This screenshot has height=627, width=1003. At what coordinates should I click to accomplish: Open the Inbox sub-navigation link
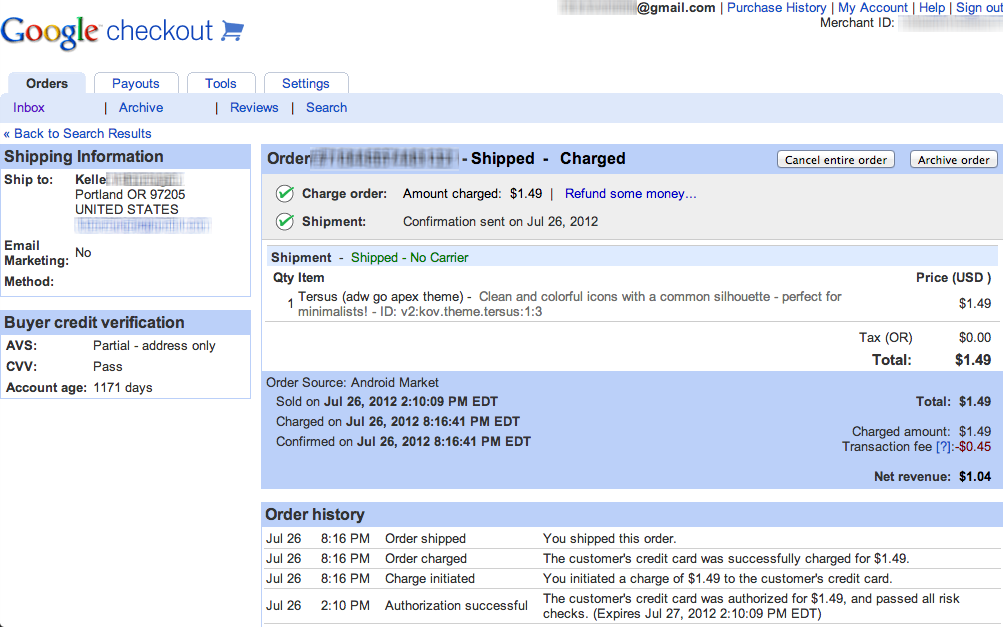click(x=29, y=108)
